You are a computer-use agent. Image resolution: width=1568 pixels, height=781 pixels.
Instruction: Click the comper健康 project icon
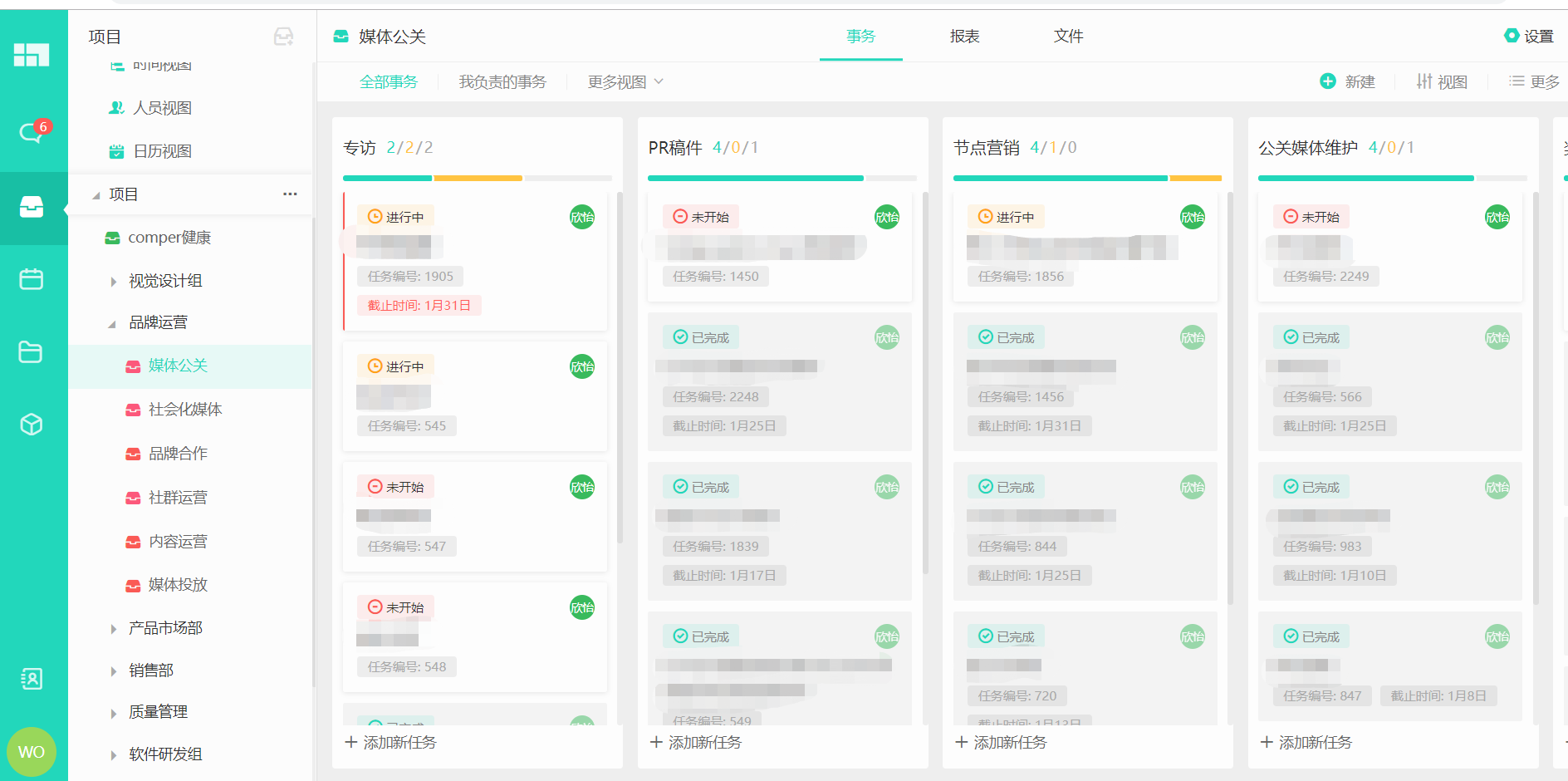click(x=112, y=238)
